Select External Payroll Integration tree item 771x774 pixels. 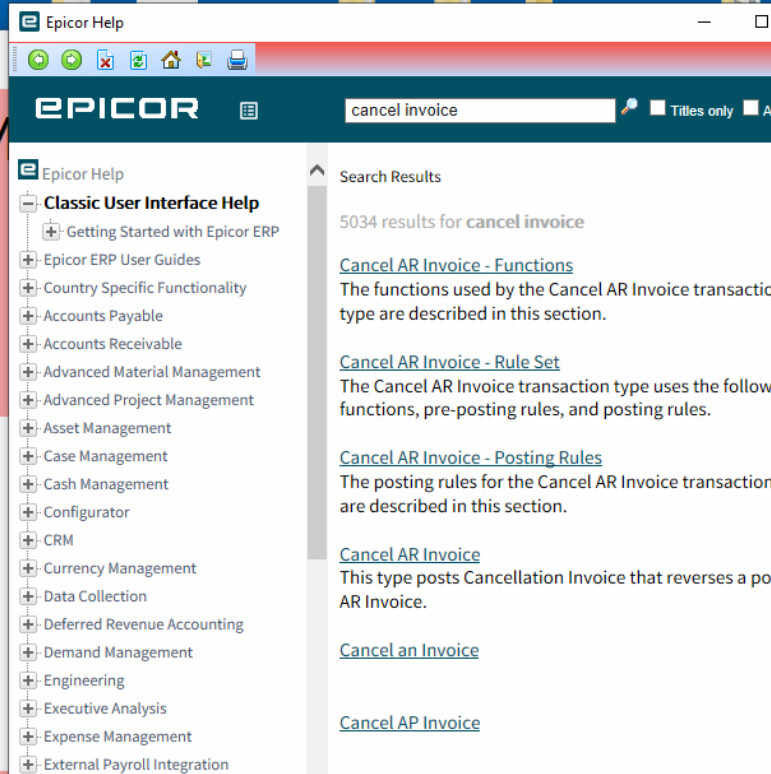click(x=136, y=765)
